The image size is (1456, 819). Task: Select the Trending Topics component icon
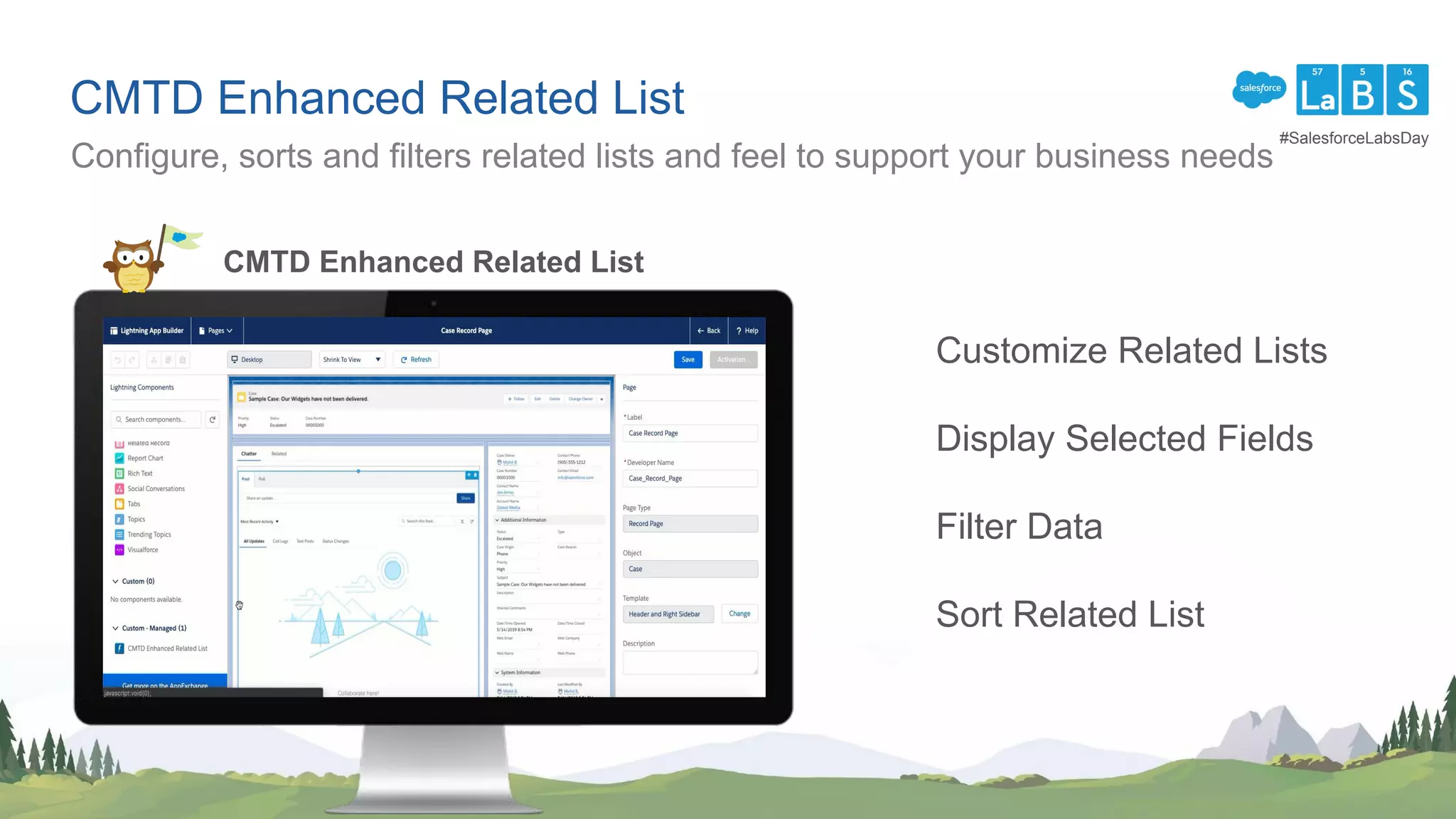(x=119, y=535)
